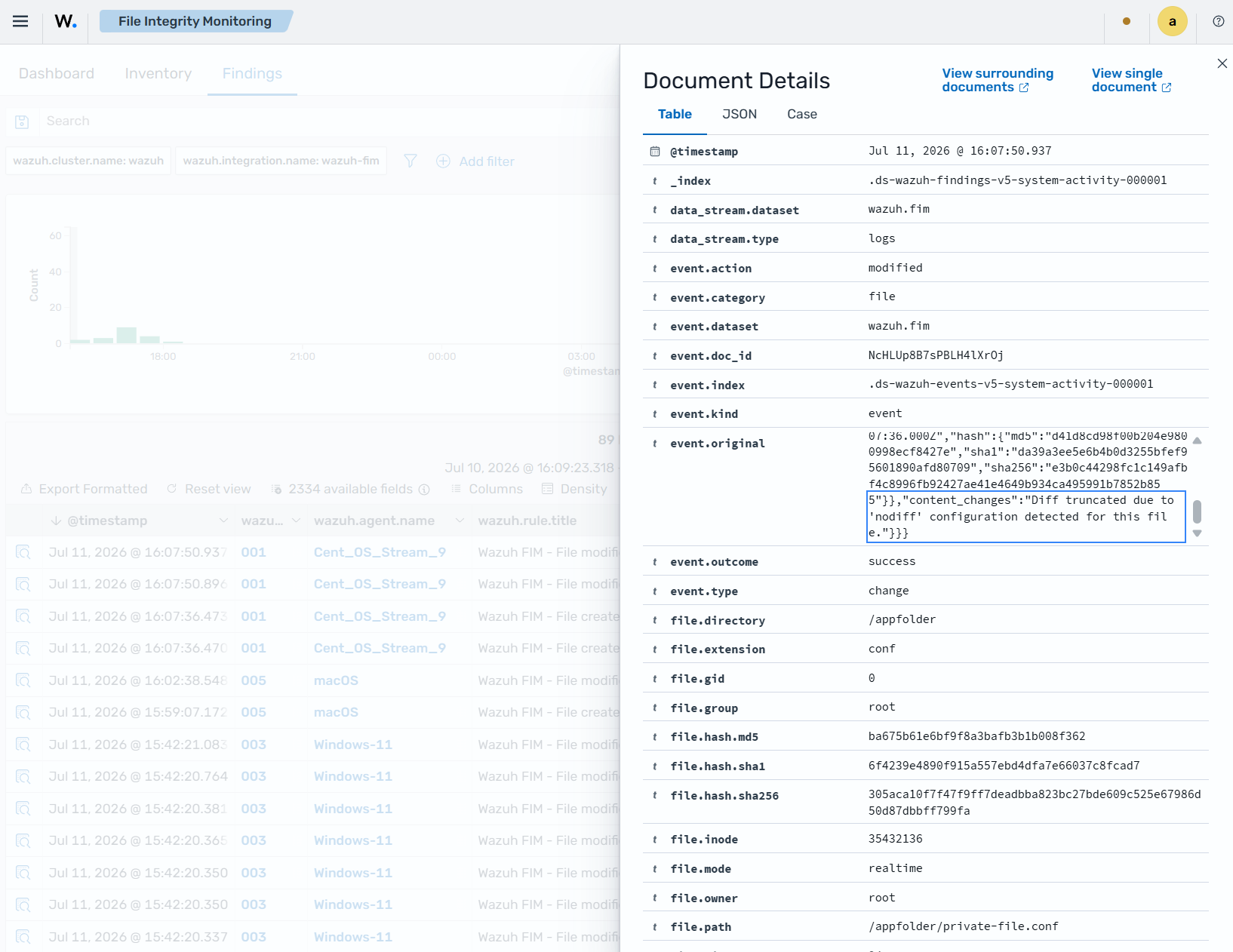
Task: Open the Density options
Action: (x=574, y=490)
